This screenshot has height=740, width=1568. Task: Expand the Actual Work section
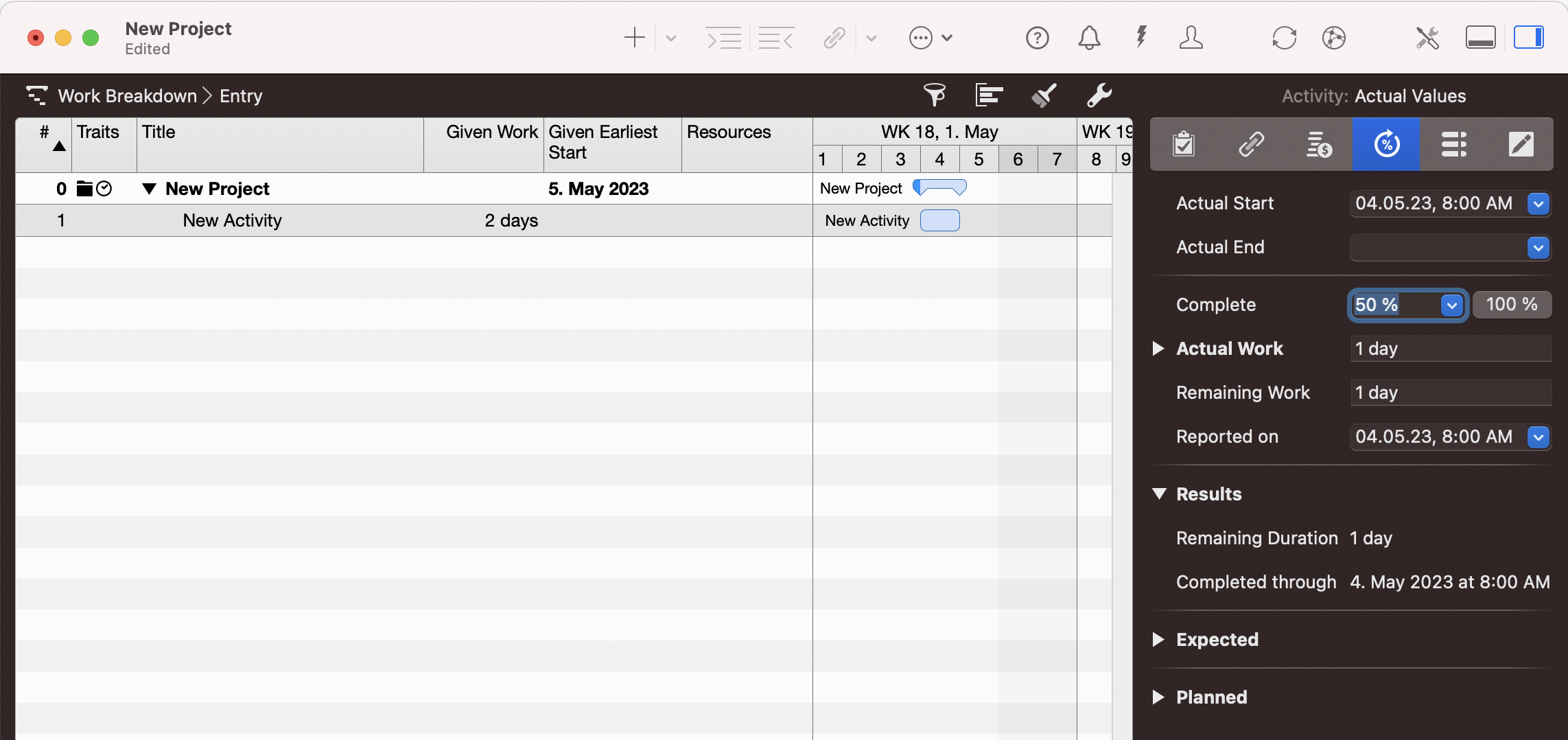[x=1158, y=349]
